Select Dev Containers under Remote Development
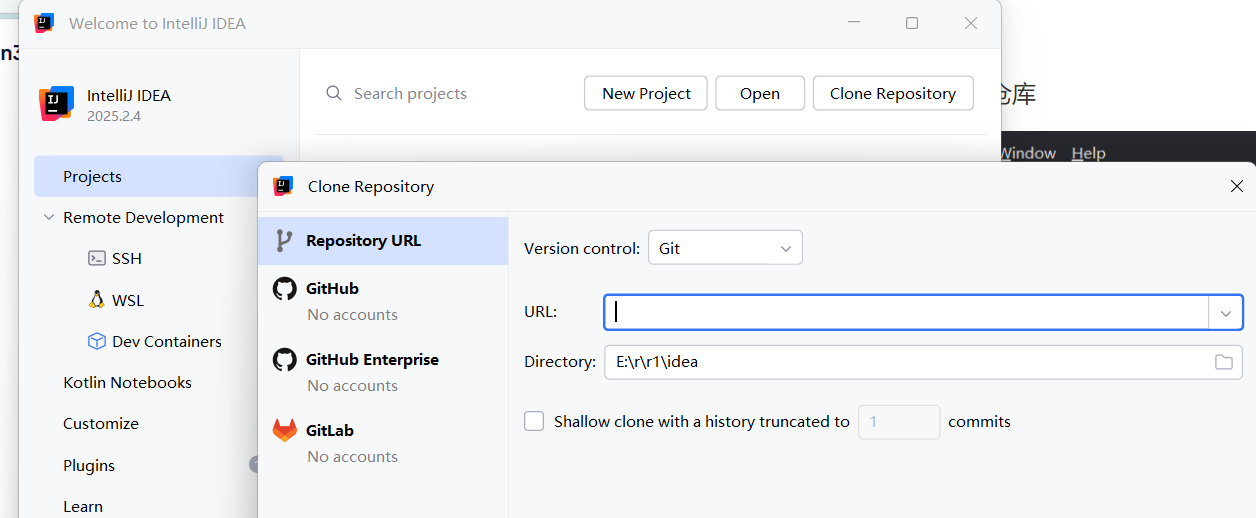Viewport: 1256px width, 518px height. point(167,341)
